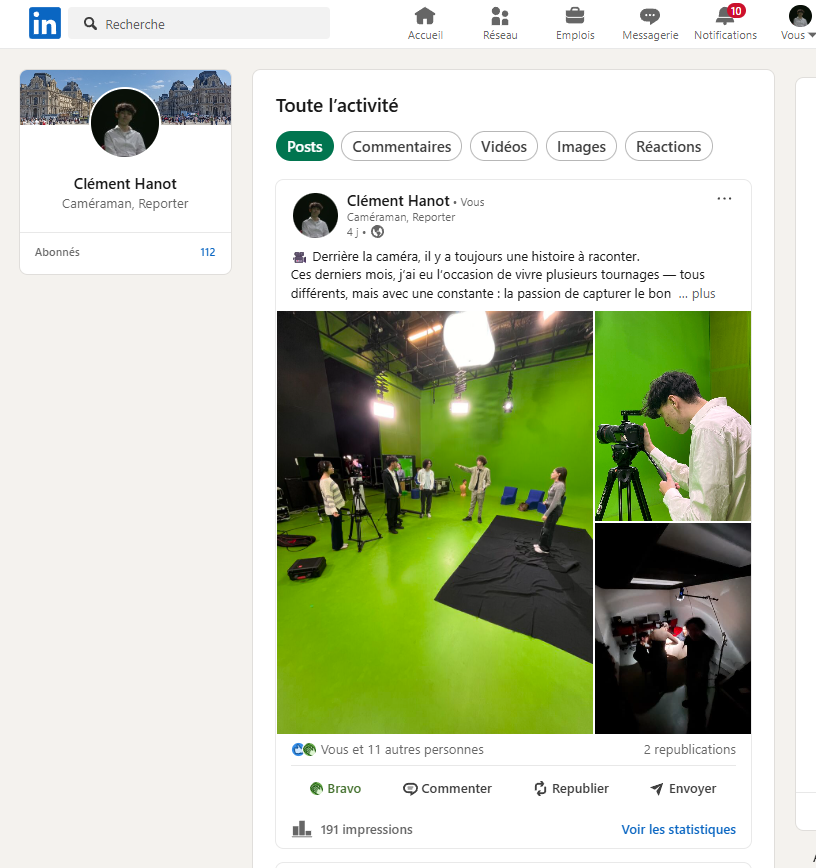Select the Réactions filter
This screenshot has width=816, height=868.
pos(668,146)
